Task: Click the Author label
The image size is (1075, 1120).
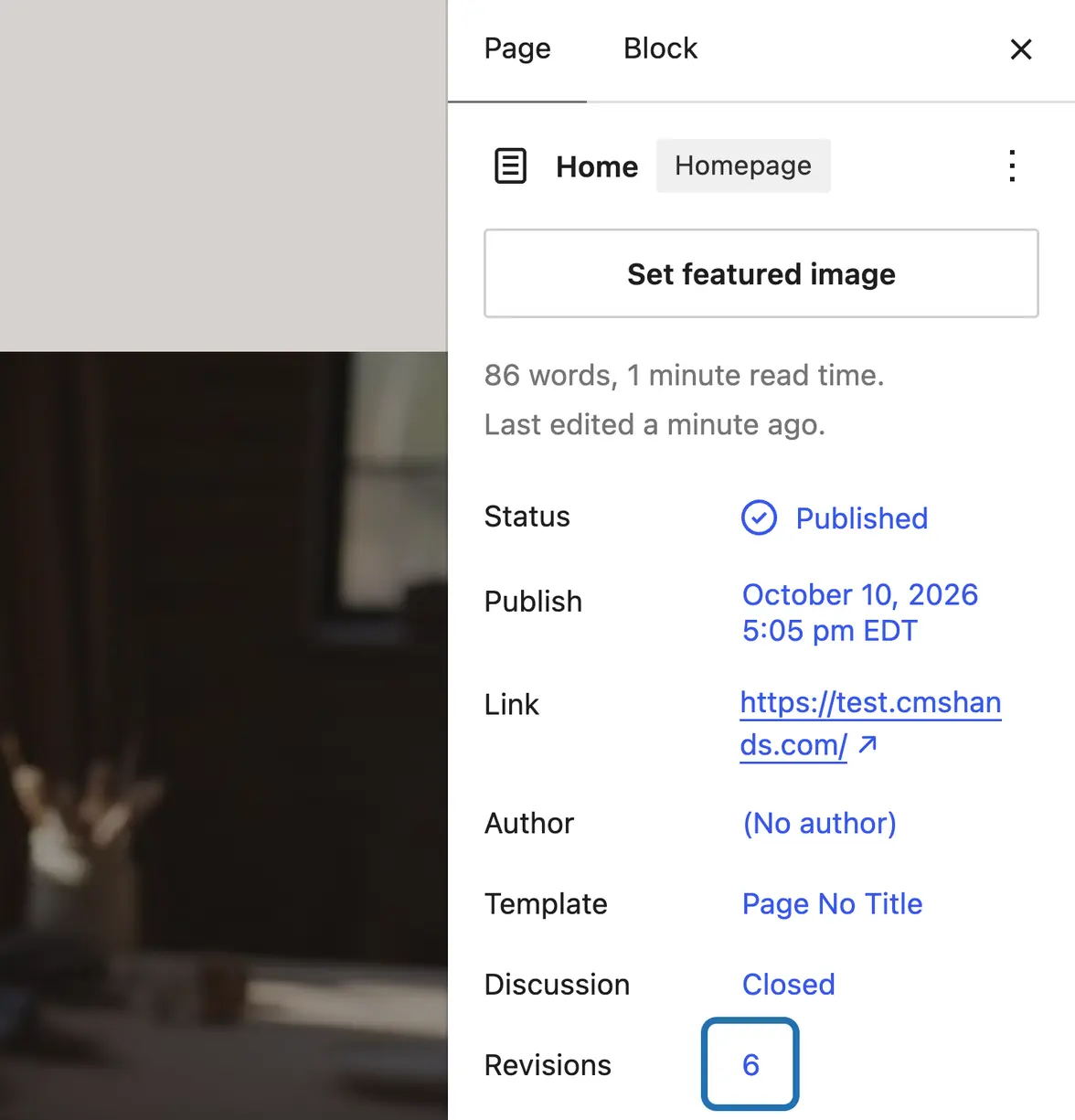Action: [x=528, y=823]
